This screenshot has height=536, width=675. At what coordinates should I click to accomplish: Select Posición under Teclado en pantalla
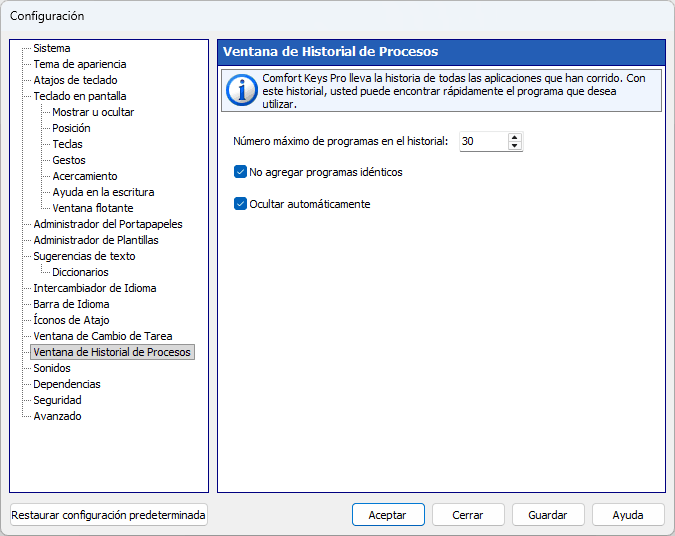click(71, 128)
